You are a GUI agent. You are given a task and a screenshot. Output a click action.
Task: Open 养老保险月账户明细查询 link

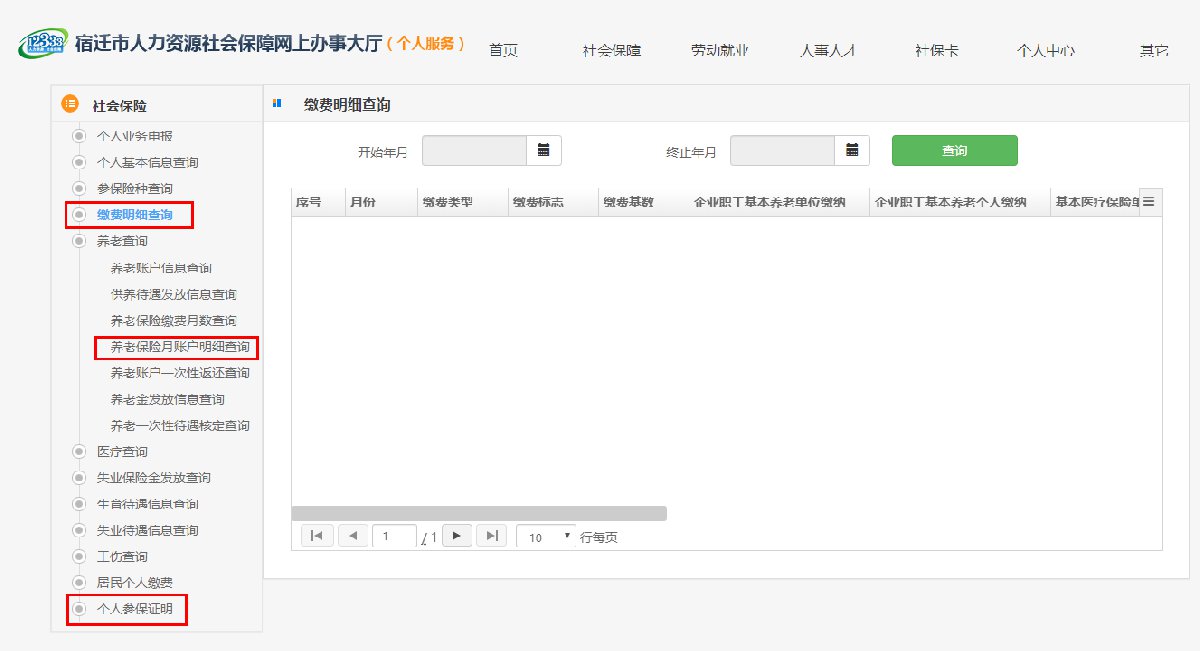tap(180, 347)
